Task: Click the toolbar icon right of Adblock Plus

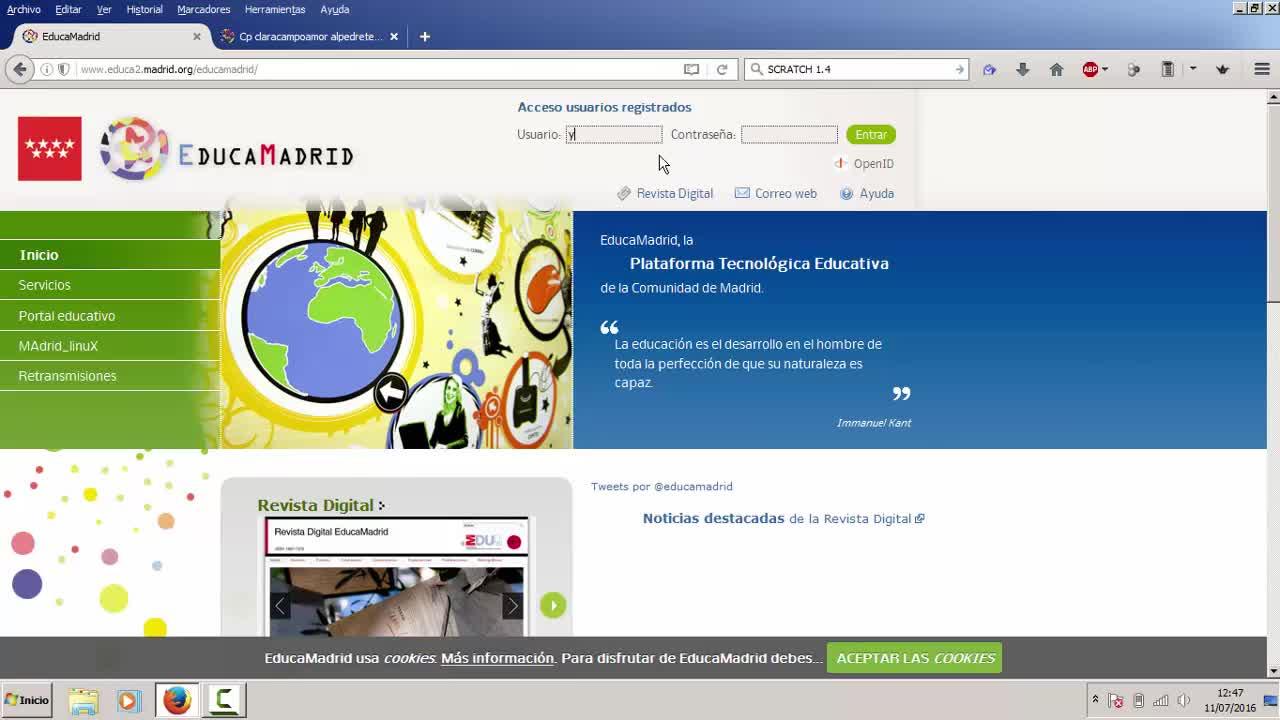Action: coord(1133,69)
